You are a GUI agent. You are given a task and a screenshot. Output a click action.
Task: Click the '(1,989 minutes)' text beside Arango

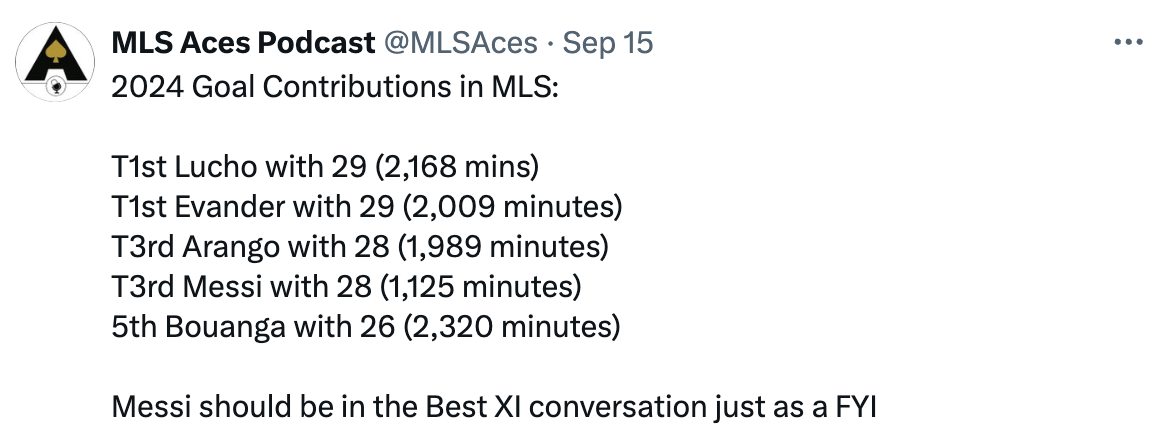503,247
